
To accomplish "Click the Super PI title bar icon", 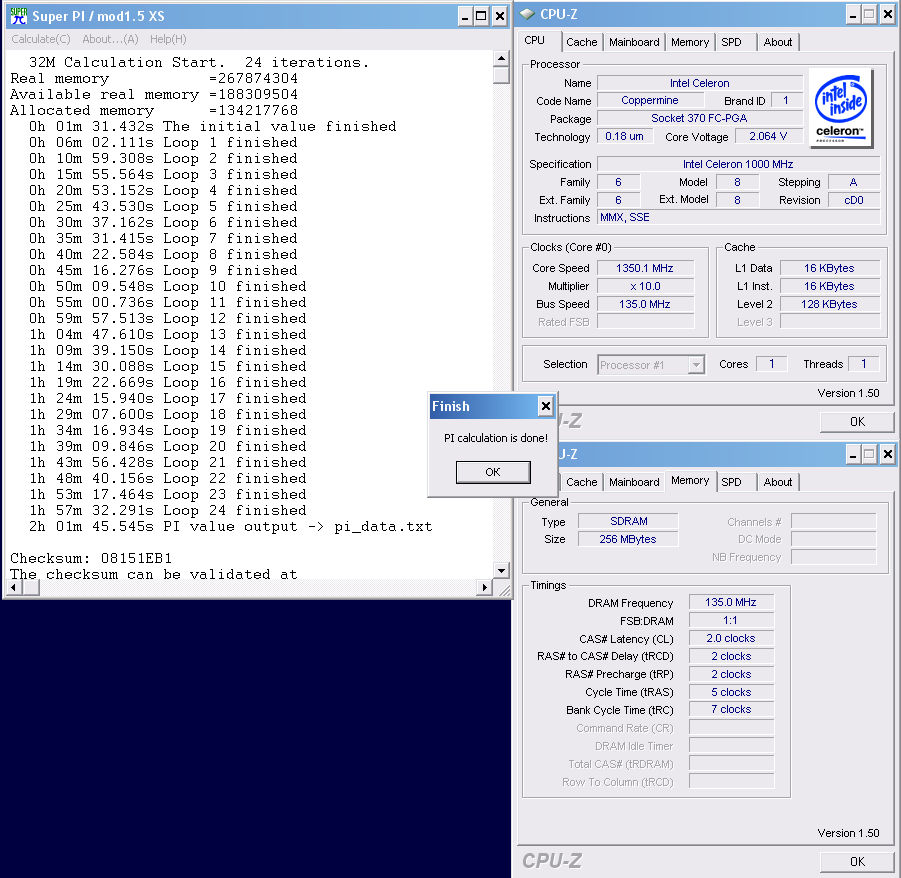I will 19,16.
